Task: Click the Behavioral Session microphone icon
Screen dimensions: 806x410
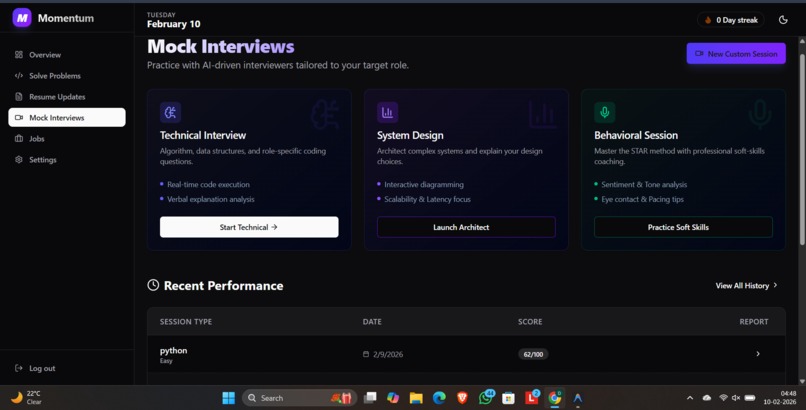Action: click(604, 112)
